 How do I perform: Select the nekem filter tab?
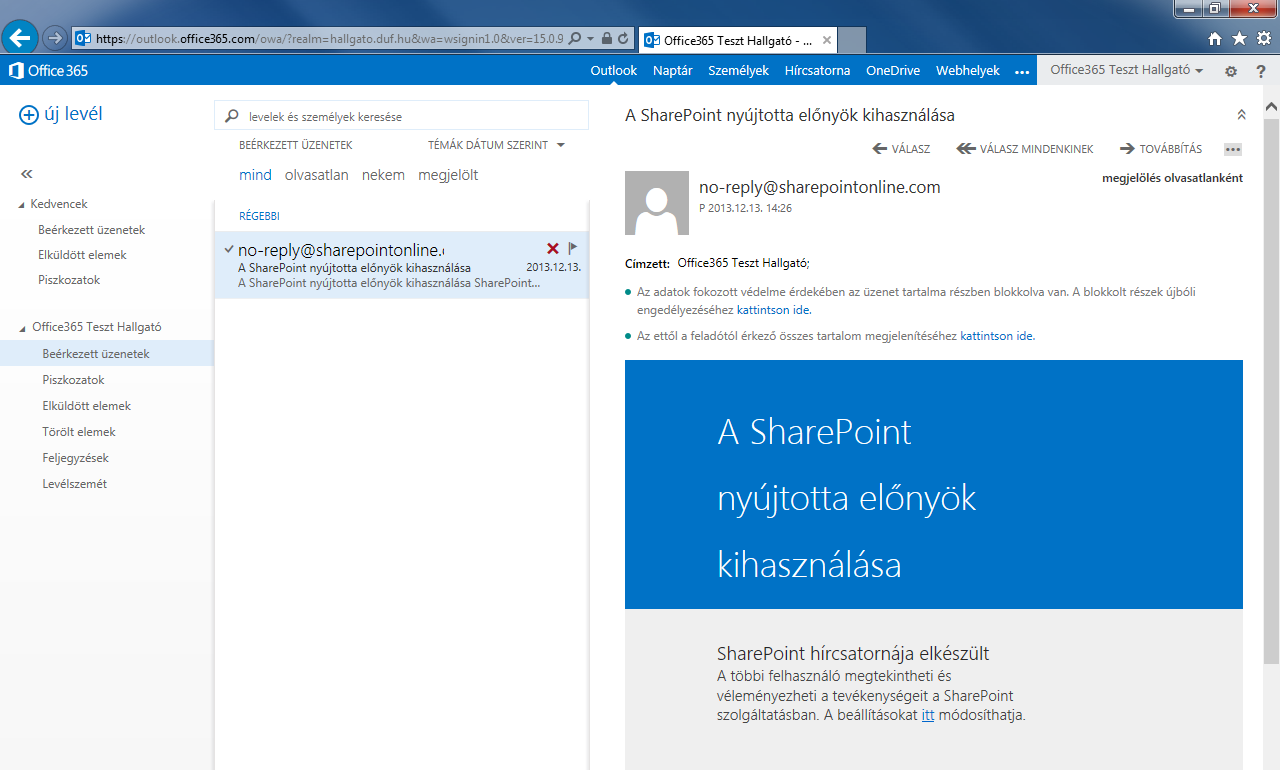(x=383, y=175)
